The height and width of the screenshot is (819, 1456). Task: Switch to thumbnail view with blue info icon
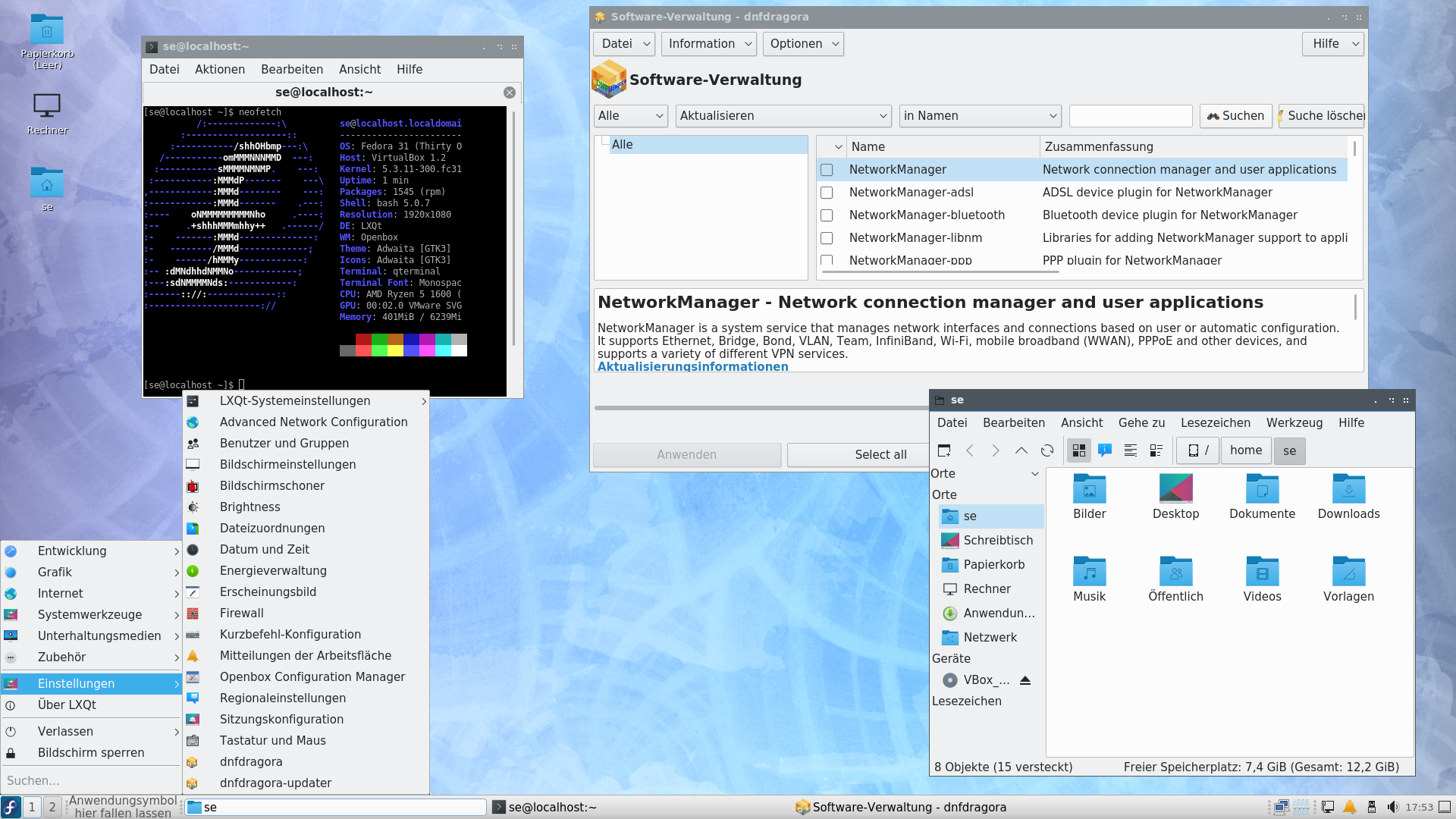1105,450
